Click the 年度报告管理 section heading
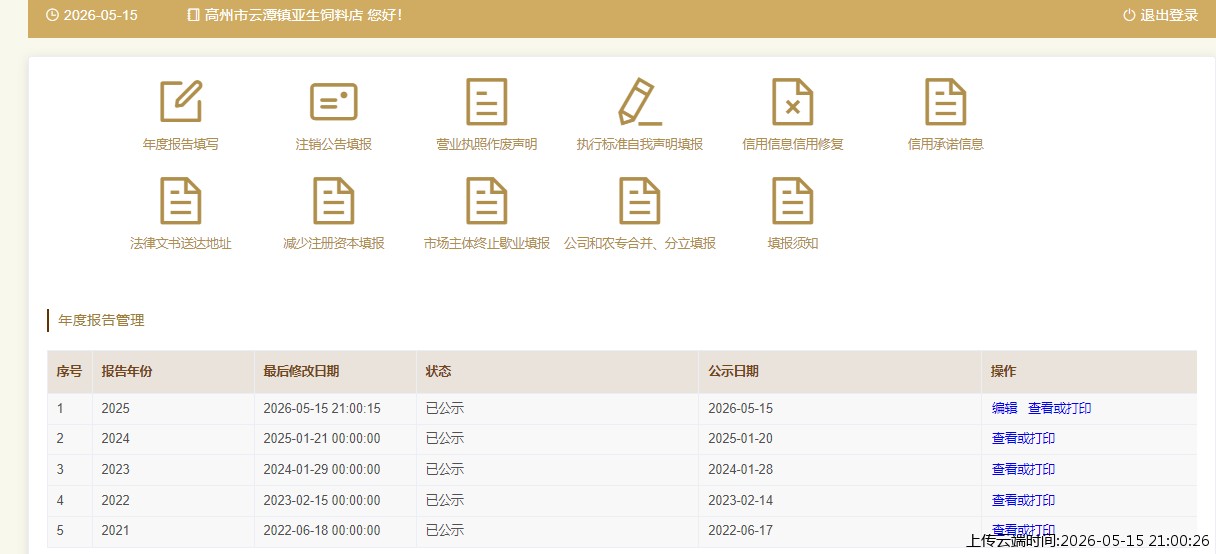The height and width of the screenshot is (554, 1216). pos(102,321)
